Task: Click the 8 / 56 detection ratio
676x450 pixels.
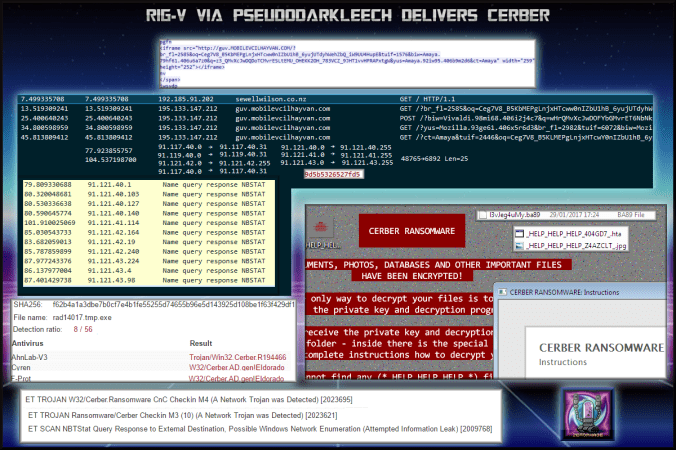Action: pos(85,328)
